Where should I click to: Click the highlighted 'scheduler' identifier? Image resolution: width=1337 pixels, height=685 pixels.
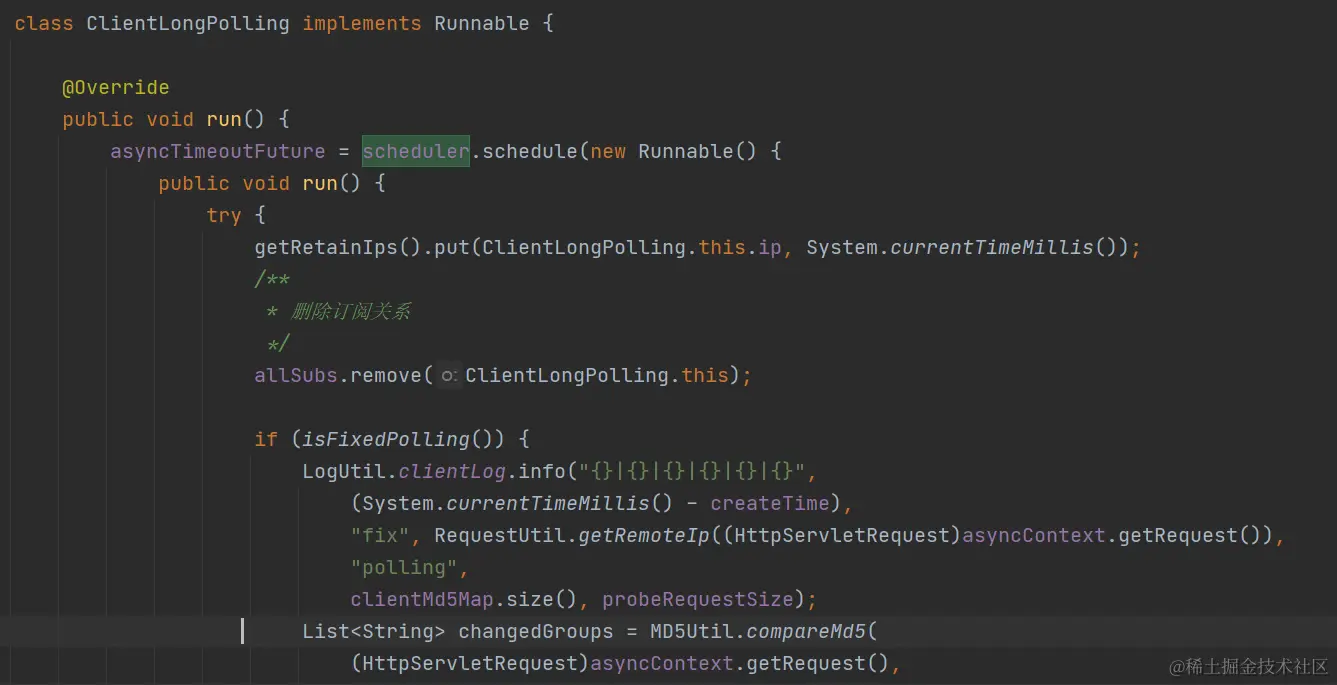click(x=416, y=151)
